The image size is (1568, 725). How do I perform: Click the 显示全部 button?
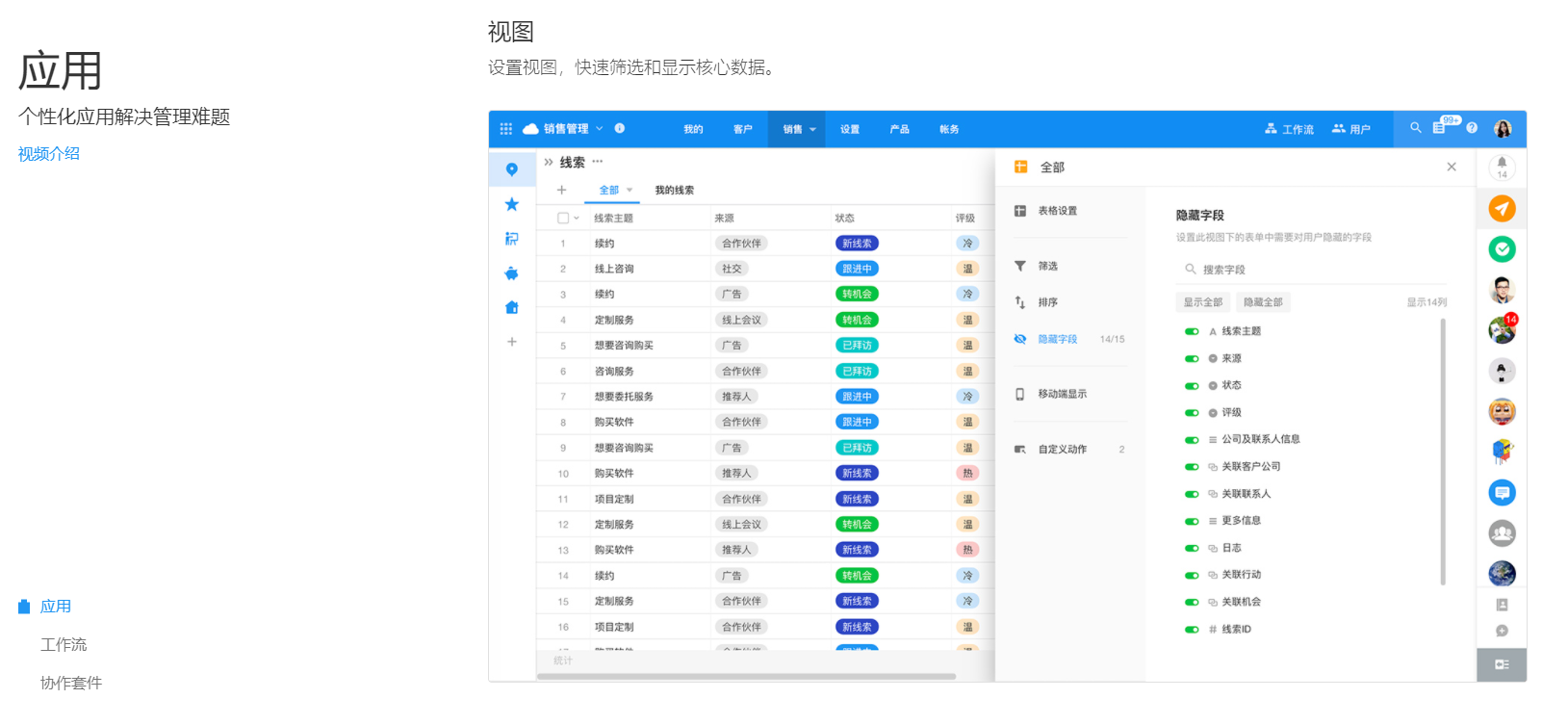coord(1203,302)
